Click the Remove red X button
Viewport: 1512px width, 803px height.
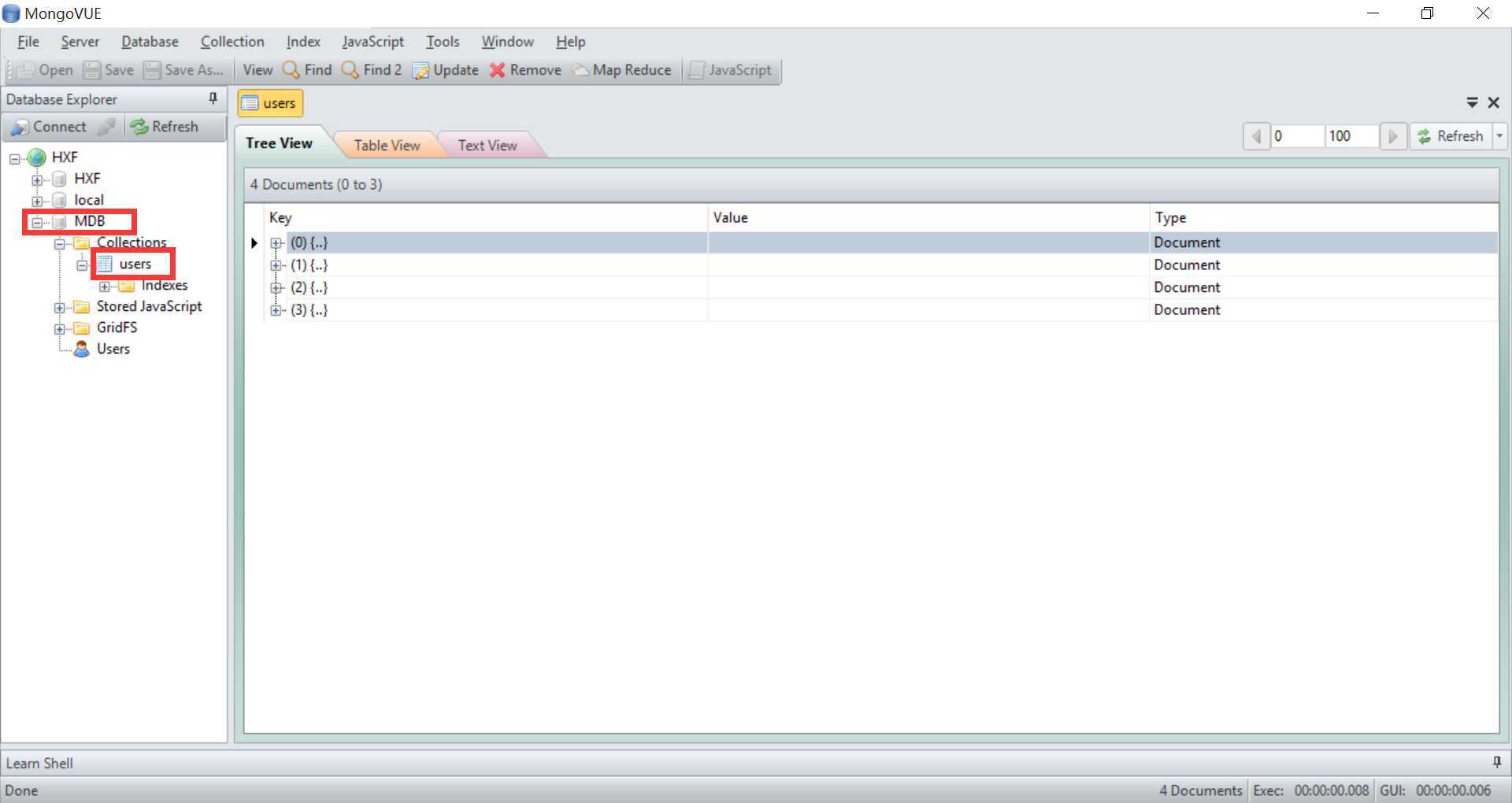[525, 70]
